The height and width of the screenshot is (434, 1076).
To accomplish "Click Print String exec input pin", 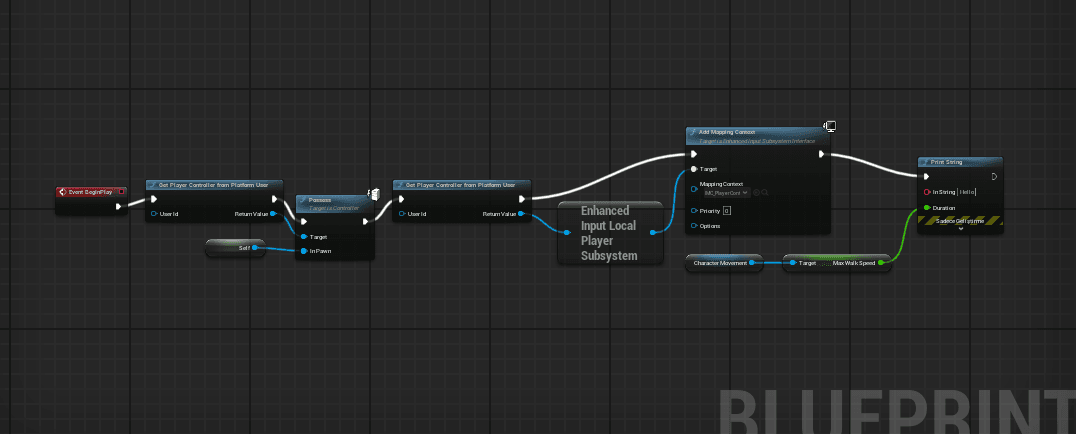I will [x=927, y=176].
